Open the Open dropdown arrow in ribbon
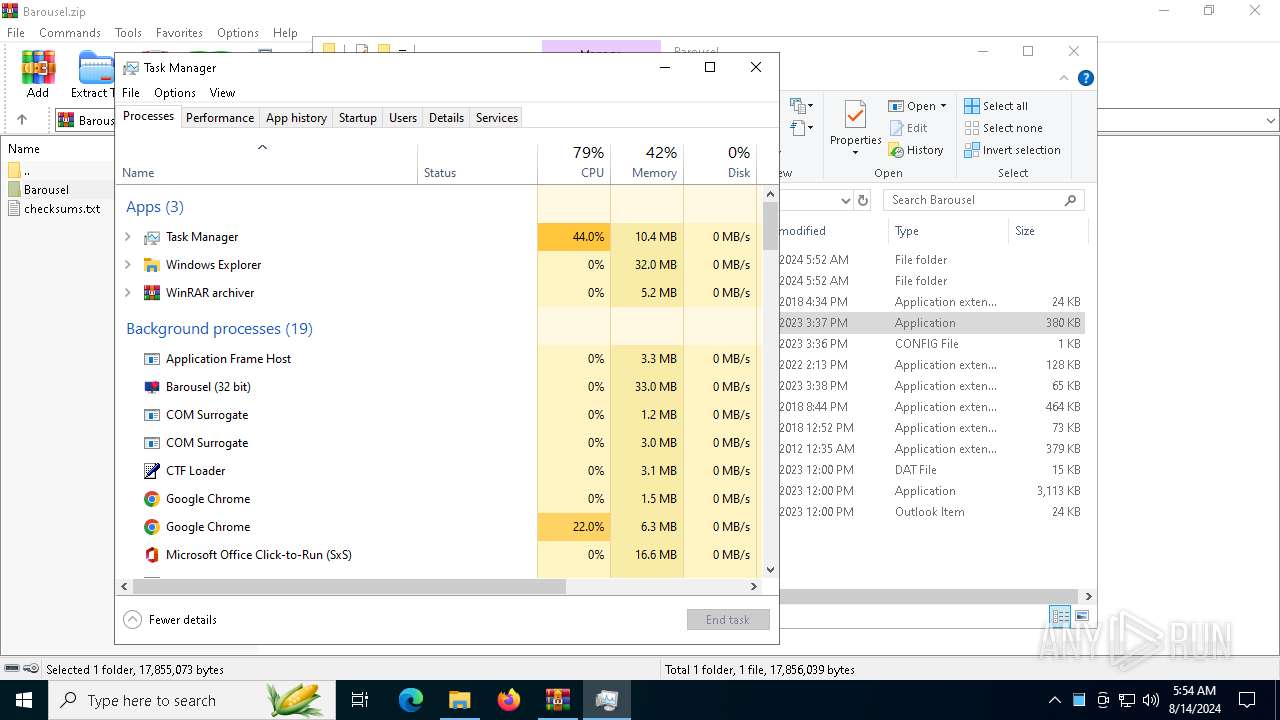The image size is (1280, 720). coord(943,106)
